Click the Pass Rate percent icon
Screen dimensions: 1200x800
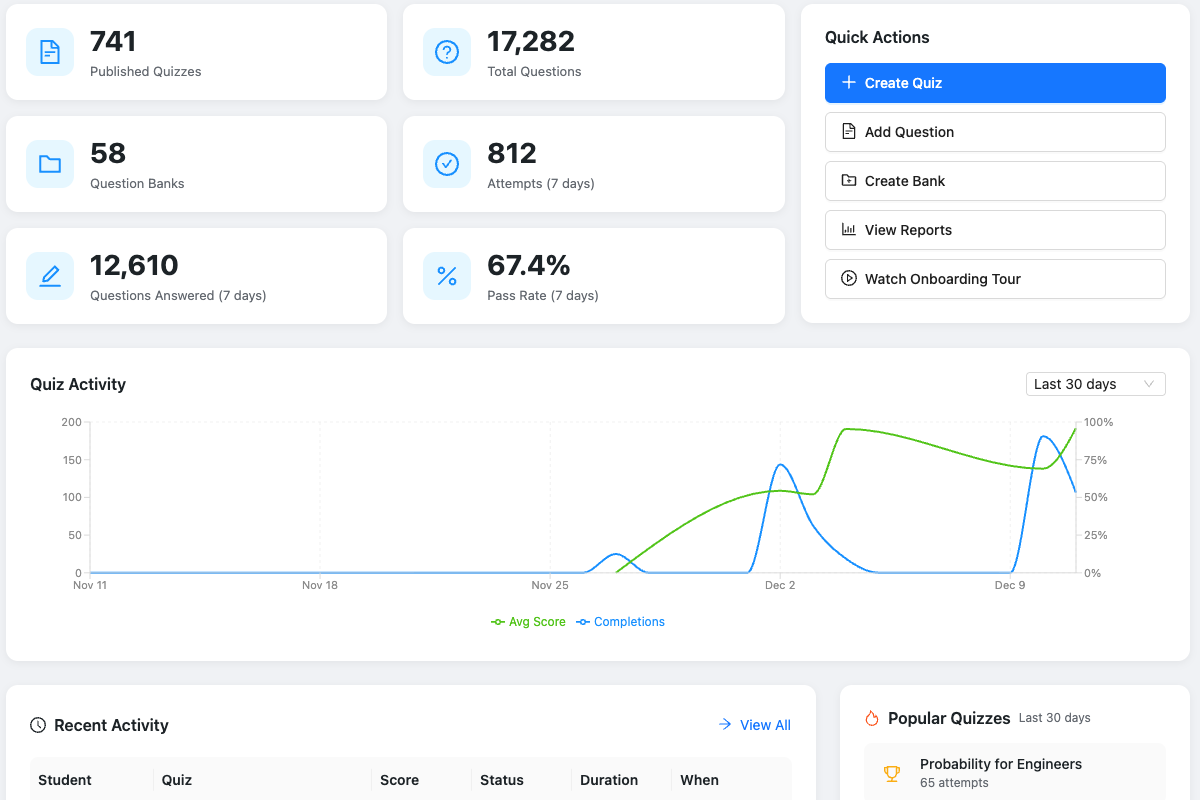(x=447, y=276)
